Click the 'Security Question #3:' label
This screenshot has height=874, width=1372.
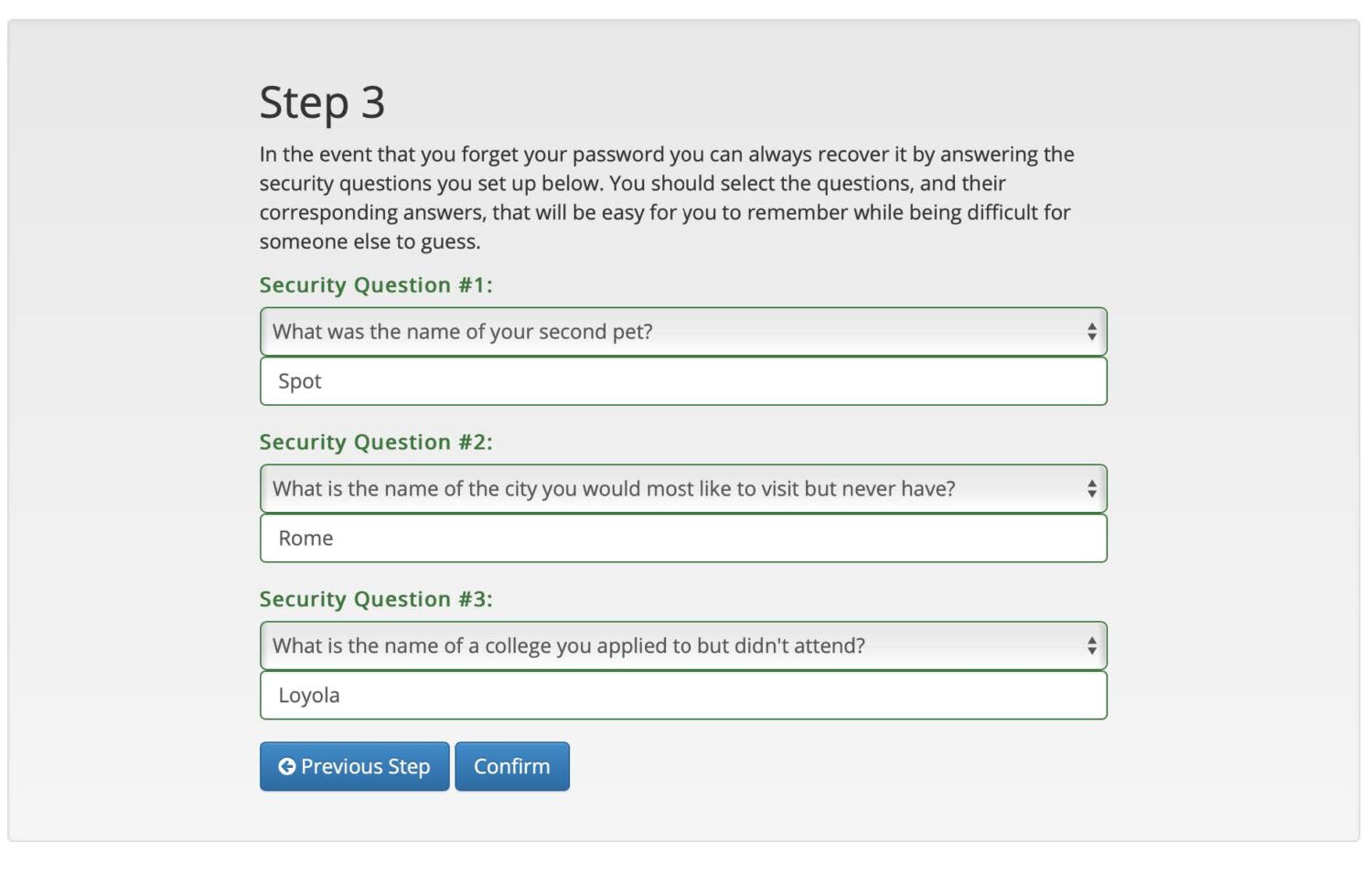(x=375, y=600)
